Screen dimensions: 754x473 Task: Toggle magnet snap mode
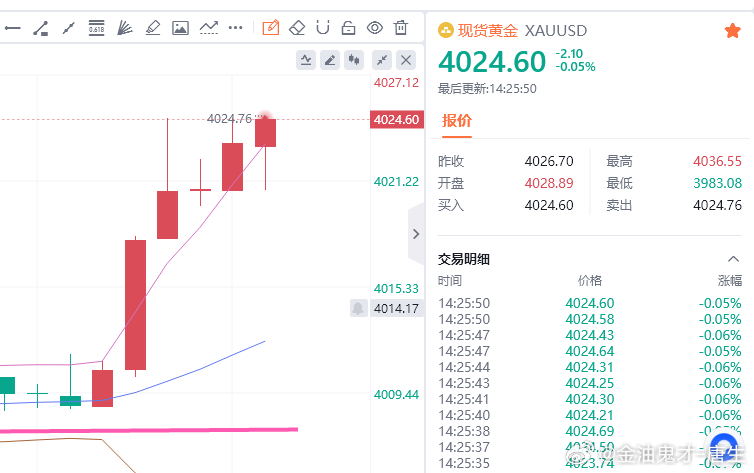(323, 28)
